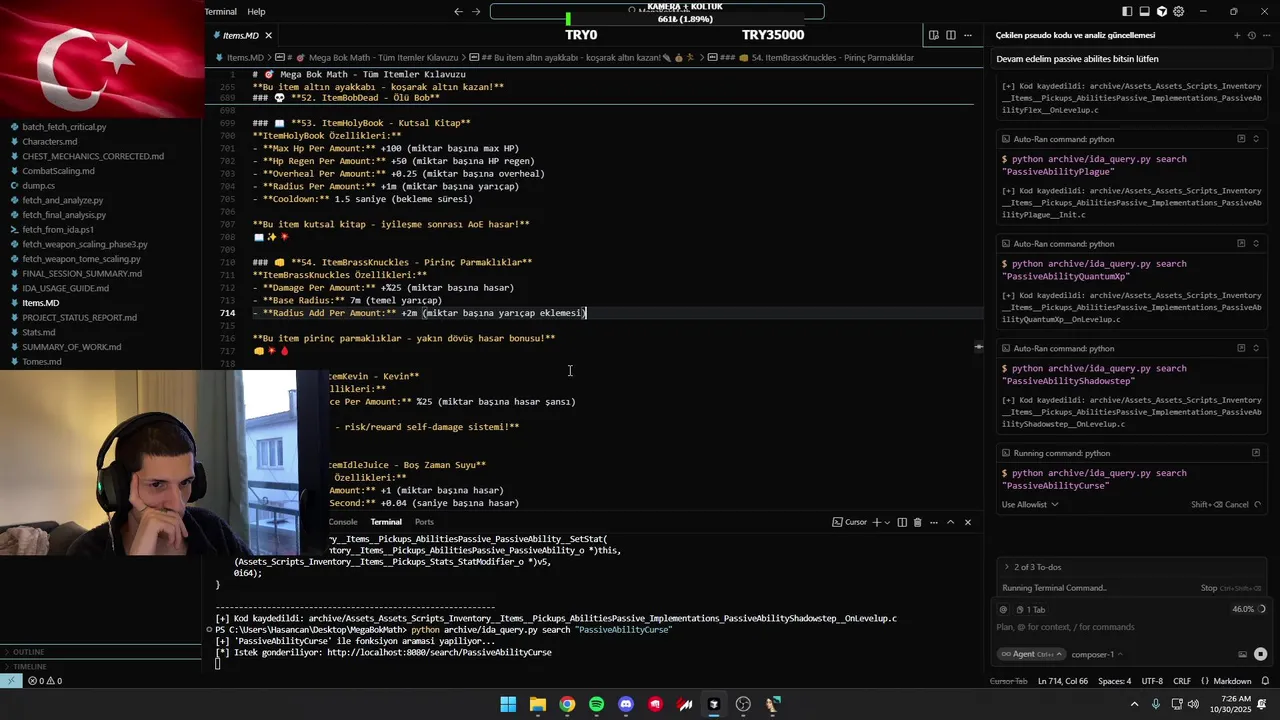The width and height of the screenshot is (1280, 720).
Task: Start a new chat with plus icon
Action: (1237, 35)
